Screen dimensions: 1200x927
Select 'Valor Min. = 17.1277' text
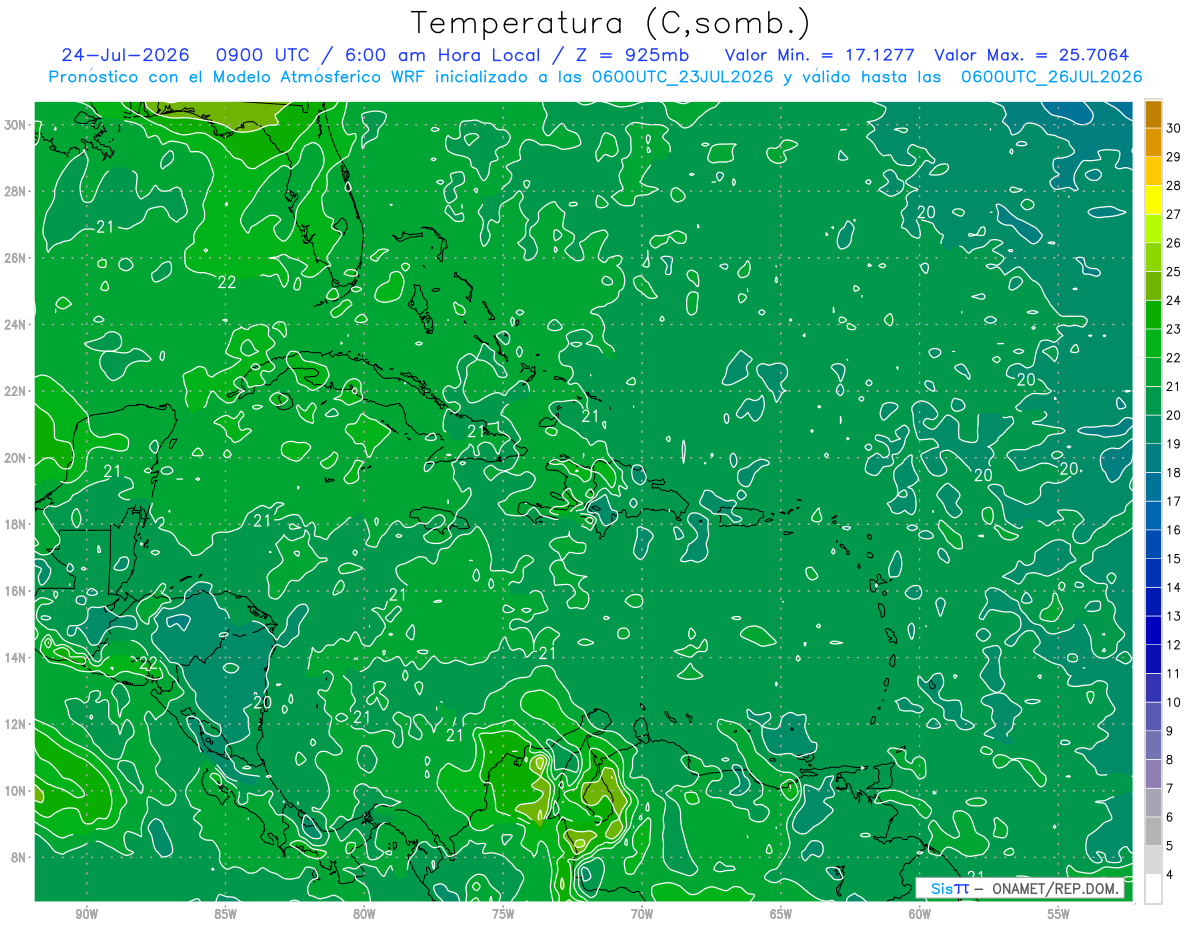820,55
